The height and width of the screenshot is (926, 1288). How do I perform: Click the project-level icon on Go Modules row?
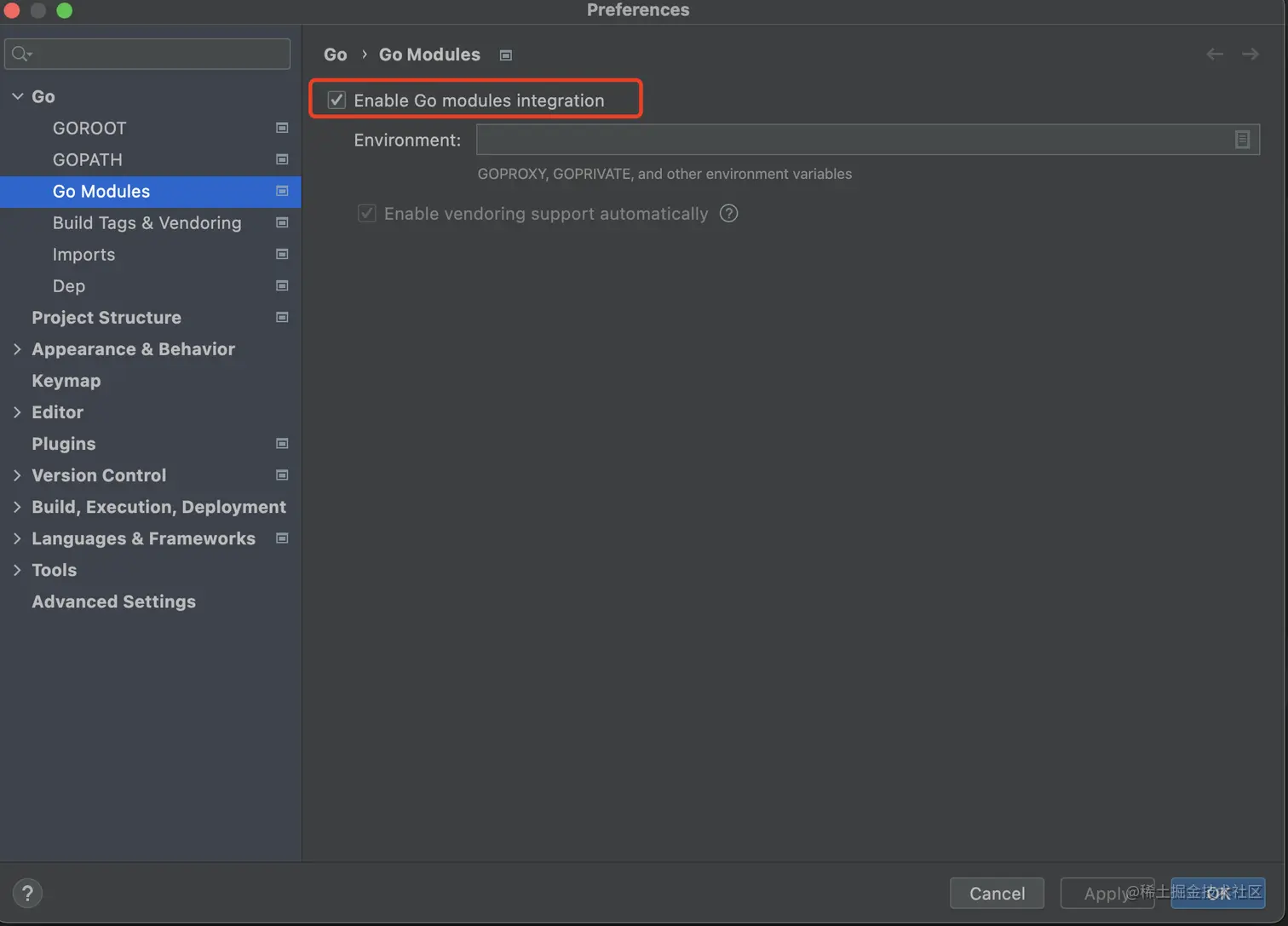point(282,191)
